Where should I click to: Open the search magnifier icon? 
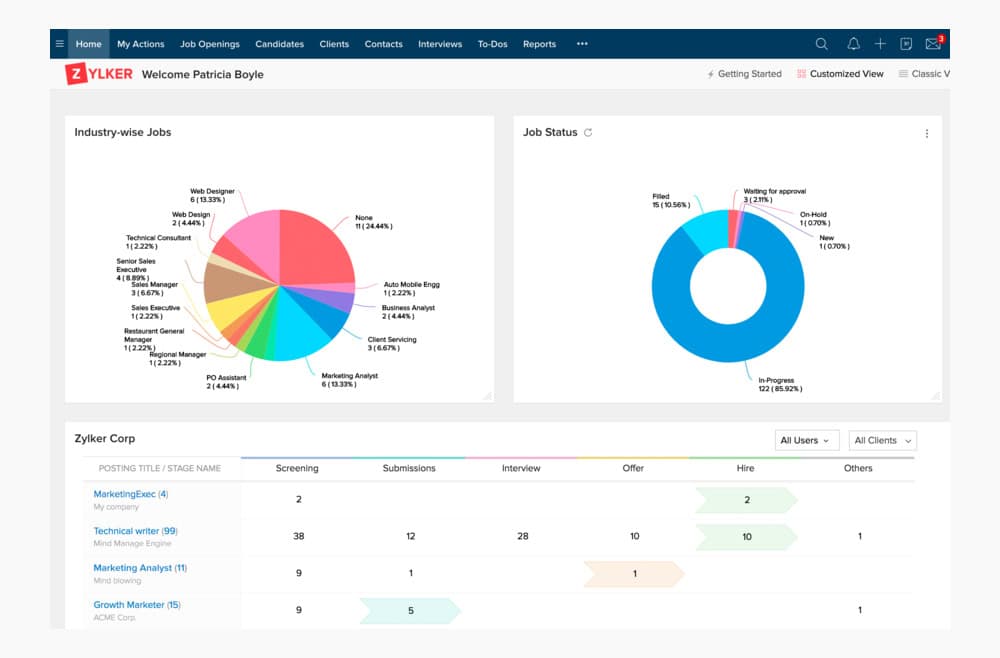(x=821, y=44)
